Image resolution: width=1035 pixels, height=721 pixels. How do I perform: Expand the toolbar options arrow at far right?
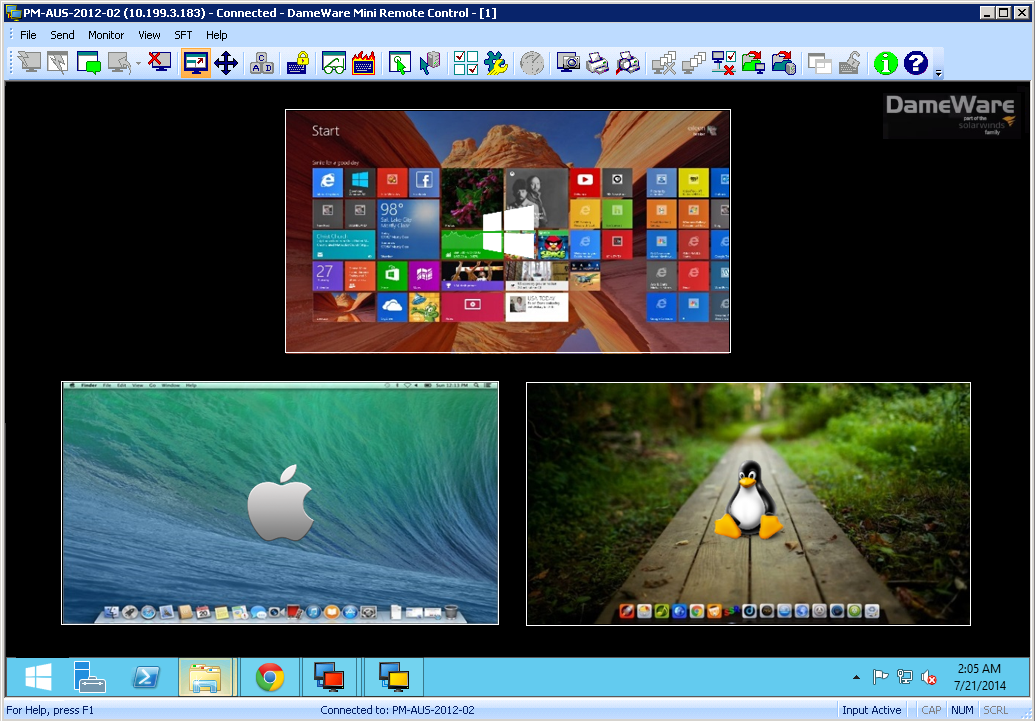click(x=938, y=73)
